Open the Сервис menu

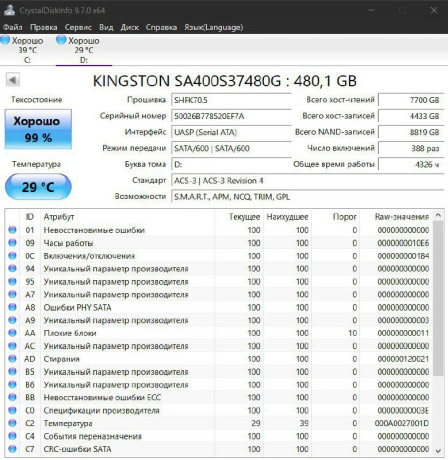78,27
